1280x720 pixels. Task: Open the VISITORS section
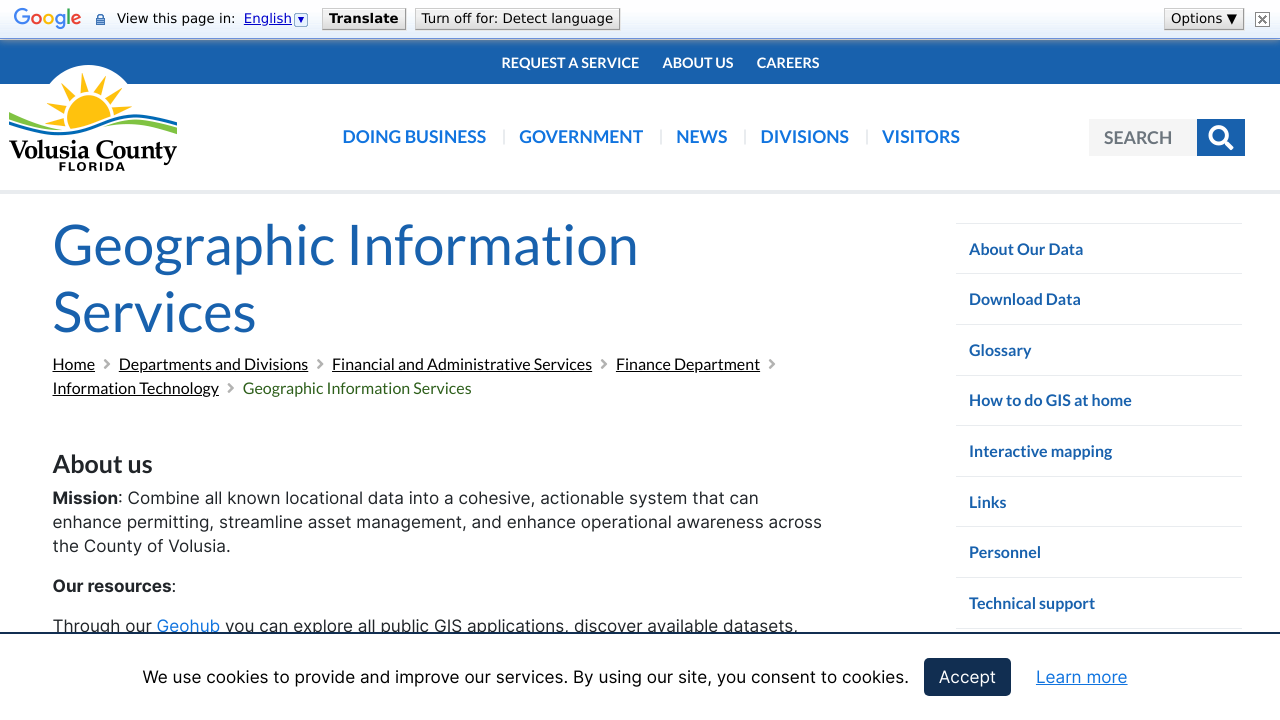(920, 136)
